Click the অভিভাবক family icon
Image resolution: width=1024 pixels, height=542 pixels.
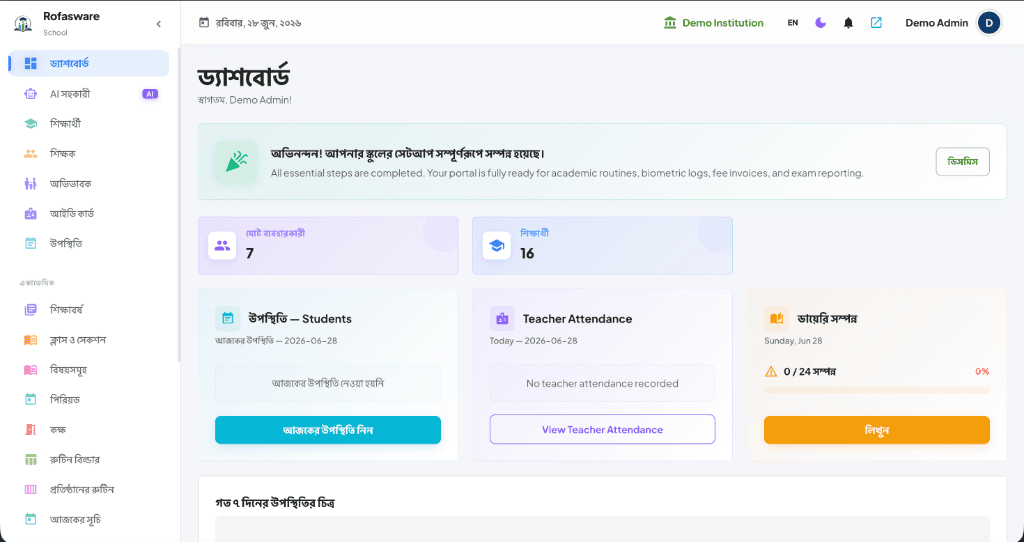point(30,183)
